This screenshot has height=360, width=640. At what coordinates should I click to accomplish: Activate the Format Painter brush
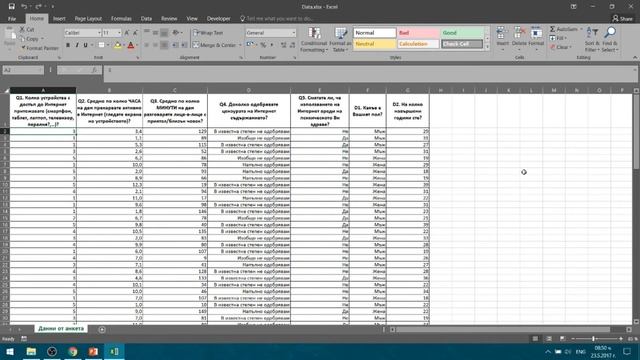(x=40, y=48)
